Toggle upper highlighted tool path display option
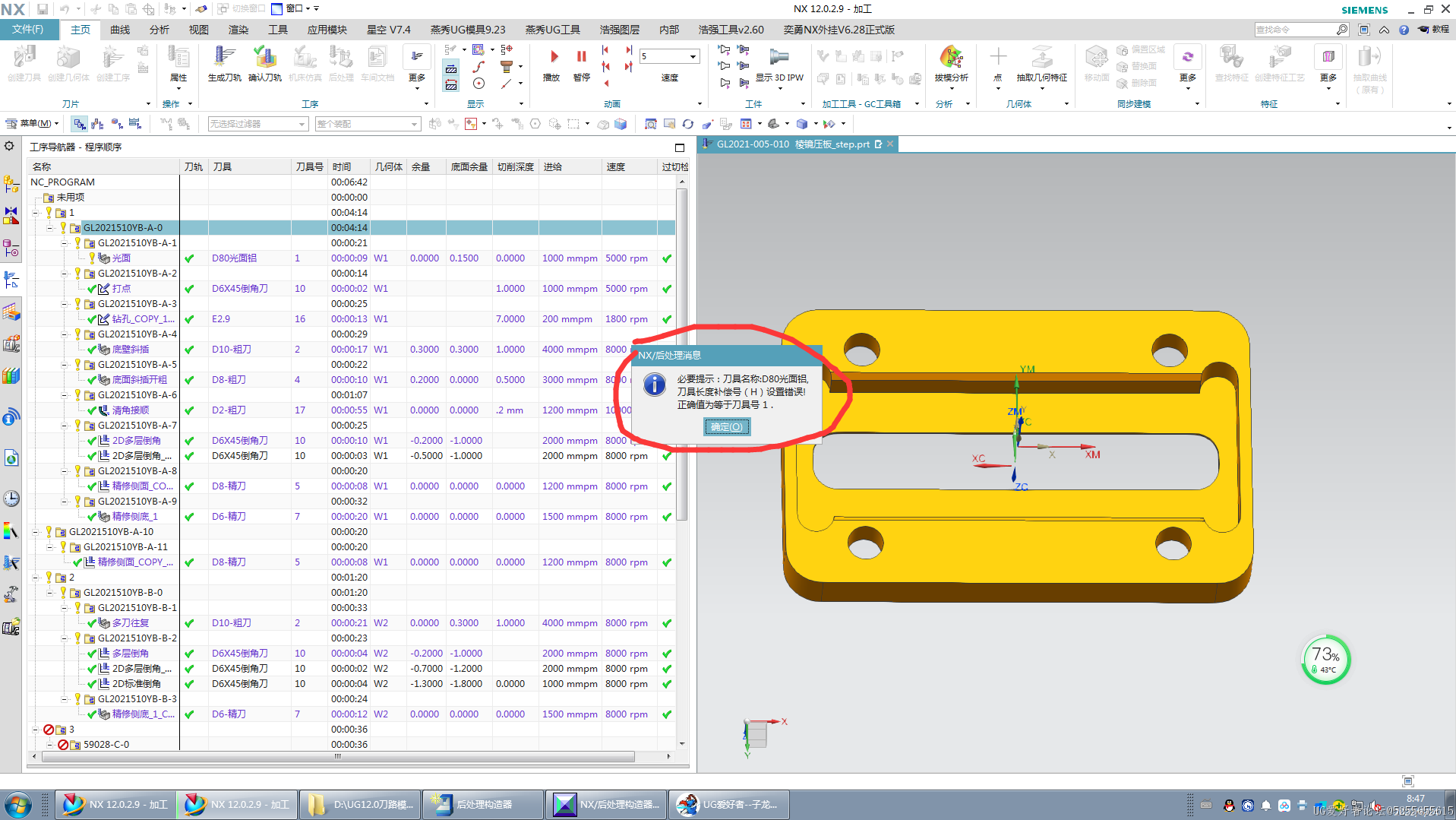This screenshot has width=1456, height=820. click(451, 69)
